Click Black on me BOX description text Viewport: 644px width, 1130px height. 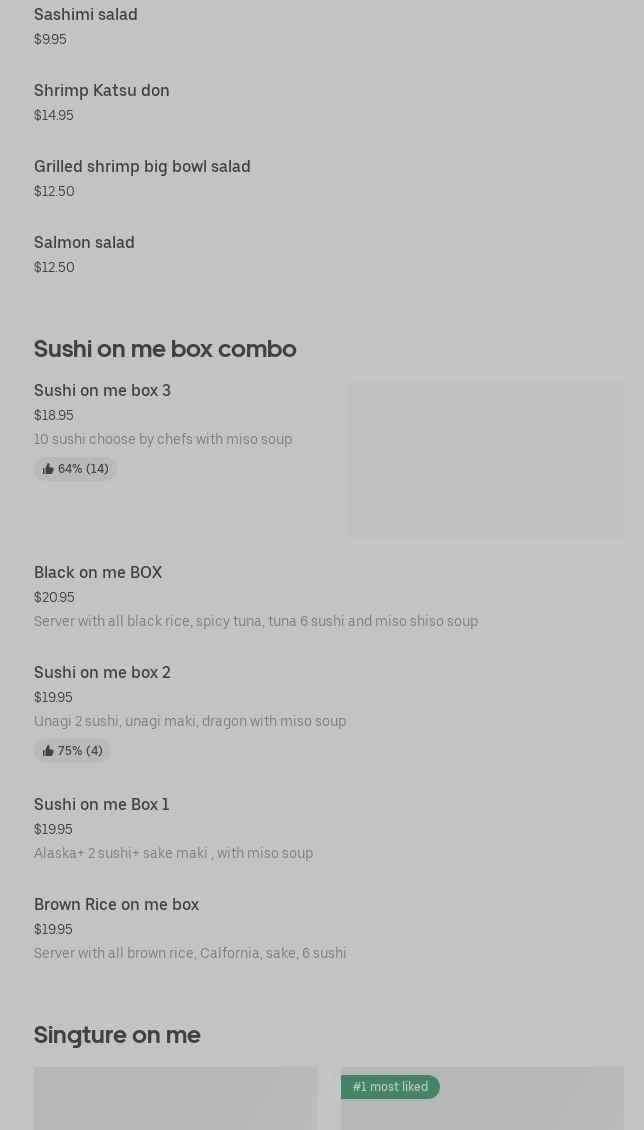point(256,622)
